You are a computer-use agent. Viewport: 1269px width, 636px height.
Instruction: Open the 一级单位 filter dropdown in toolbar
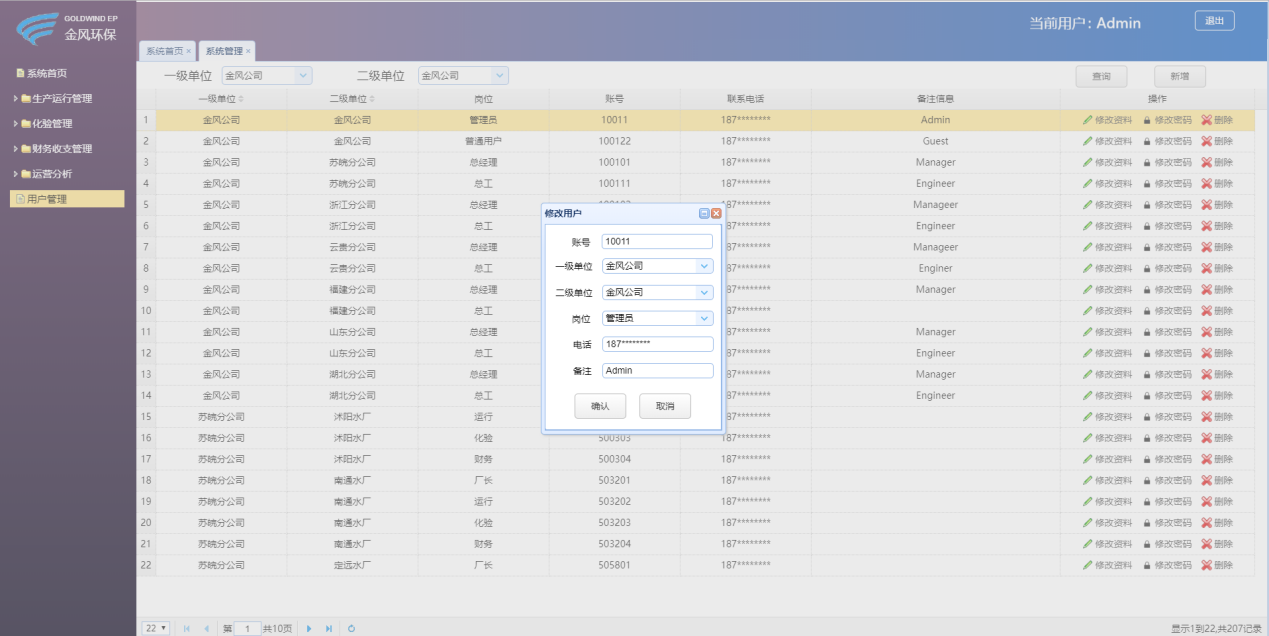pos(304,75)
